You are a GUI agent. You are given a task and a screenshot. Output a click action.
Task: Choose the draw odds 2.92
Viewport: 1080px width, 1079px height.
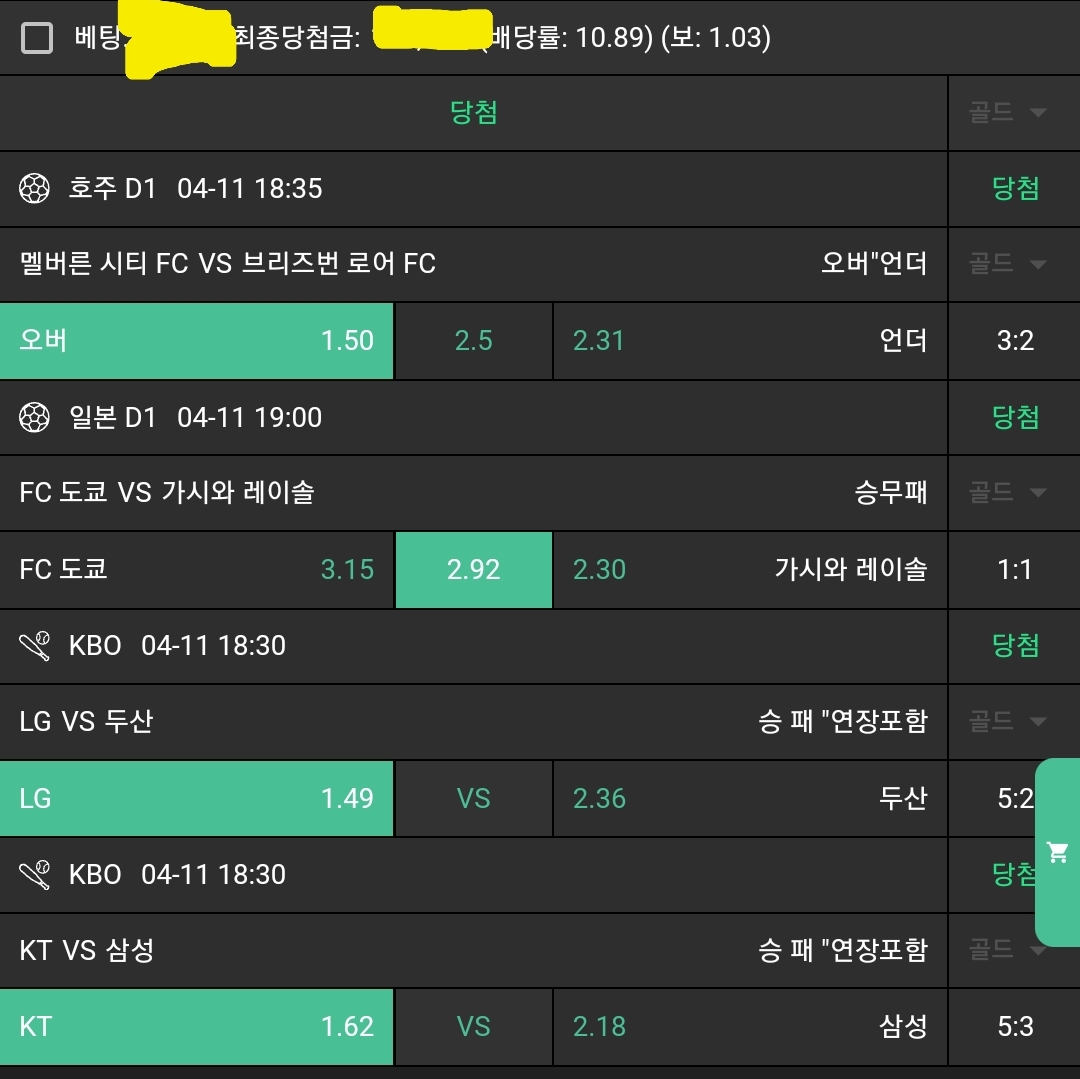tap(474, 570)
